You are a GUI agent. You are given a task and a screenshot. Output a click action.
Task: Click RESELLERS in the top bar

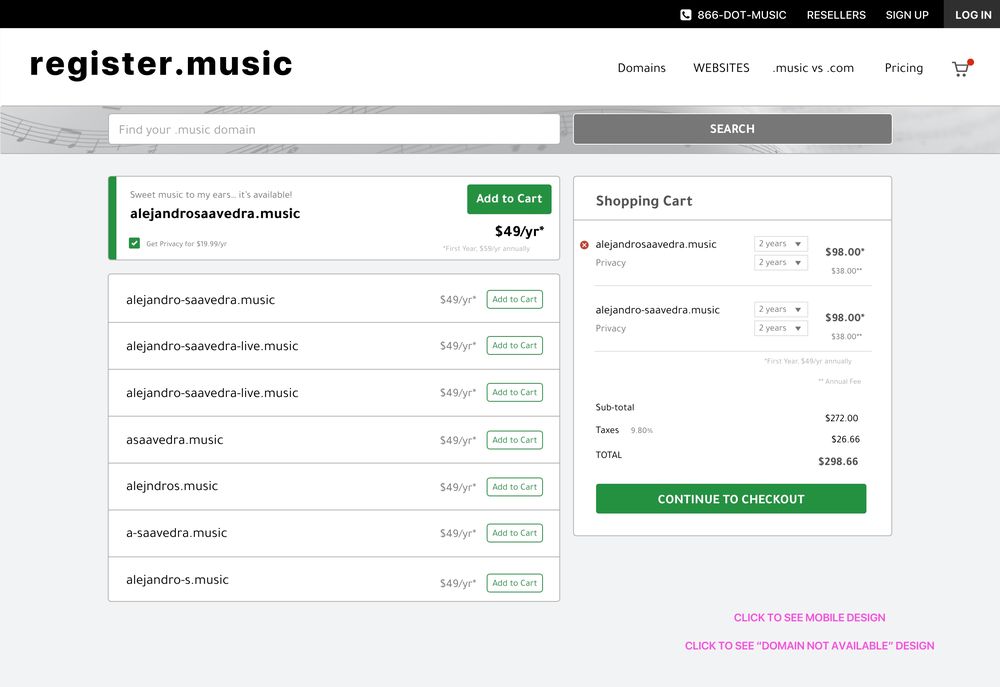point(836,15)
